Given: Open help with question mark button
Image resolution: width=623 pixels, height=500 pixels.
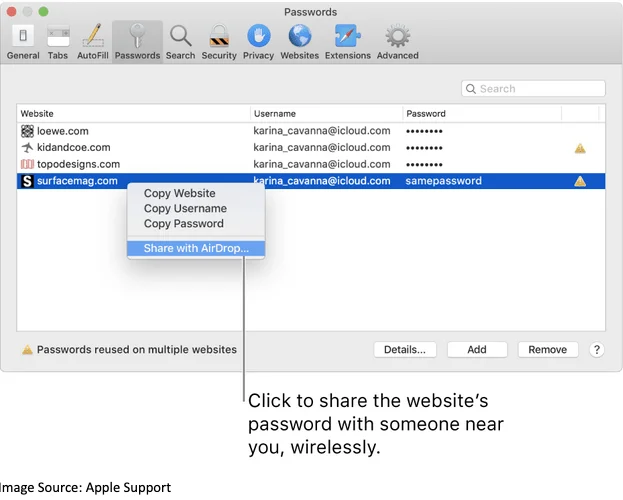Looking at the screenshot, I should [x=597, y=350].
